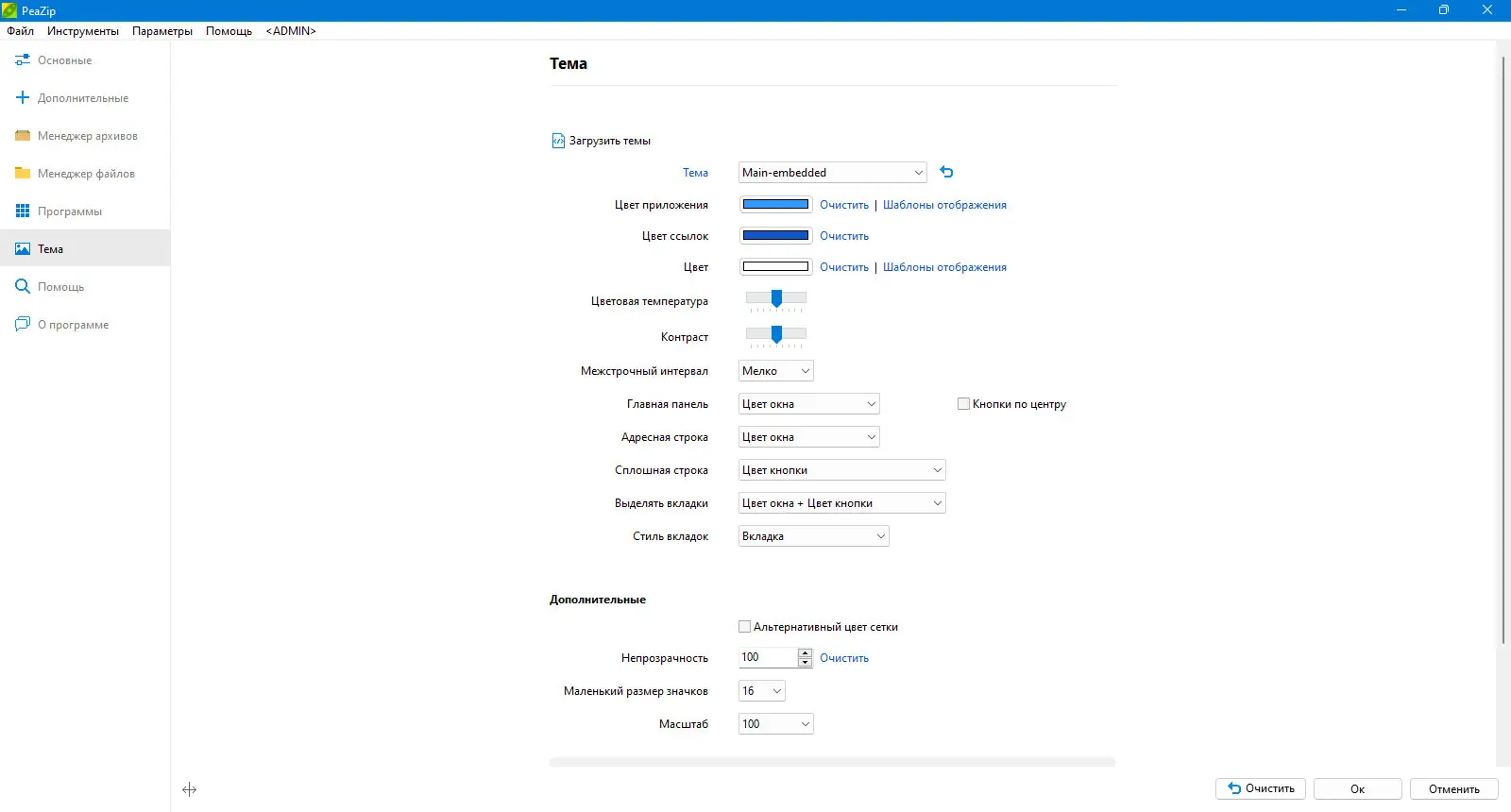Open the Межстрочный интервал dropdown

(775, 370)
